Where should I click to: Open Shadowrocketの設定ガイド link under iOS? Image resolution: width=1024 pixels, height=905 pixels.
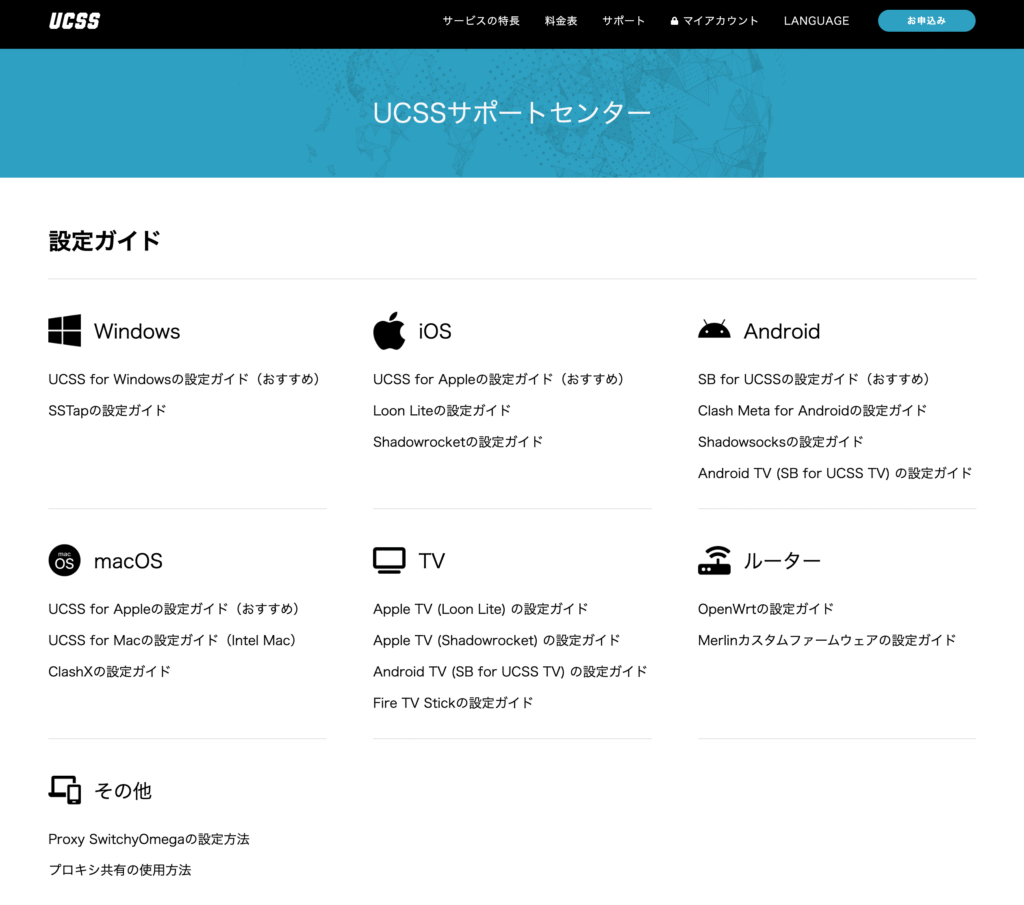pos(458,442)
